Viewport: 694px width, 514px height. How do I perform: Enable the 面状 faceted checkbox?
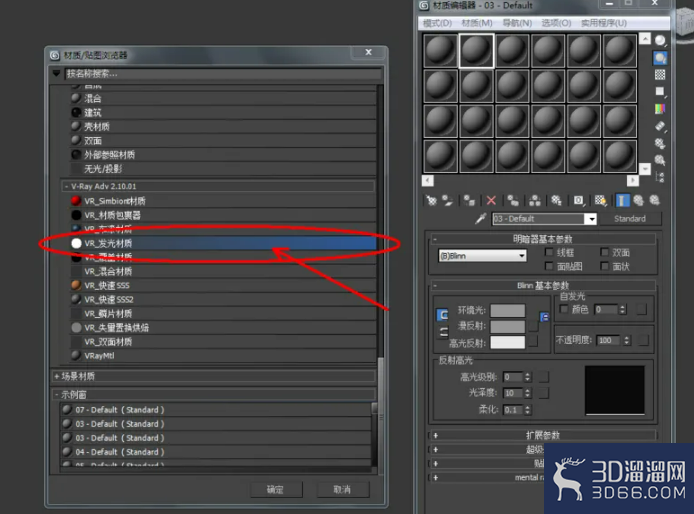pos(605,266)
